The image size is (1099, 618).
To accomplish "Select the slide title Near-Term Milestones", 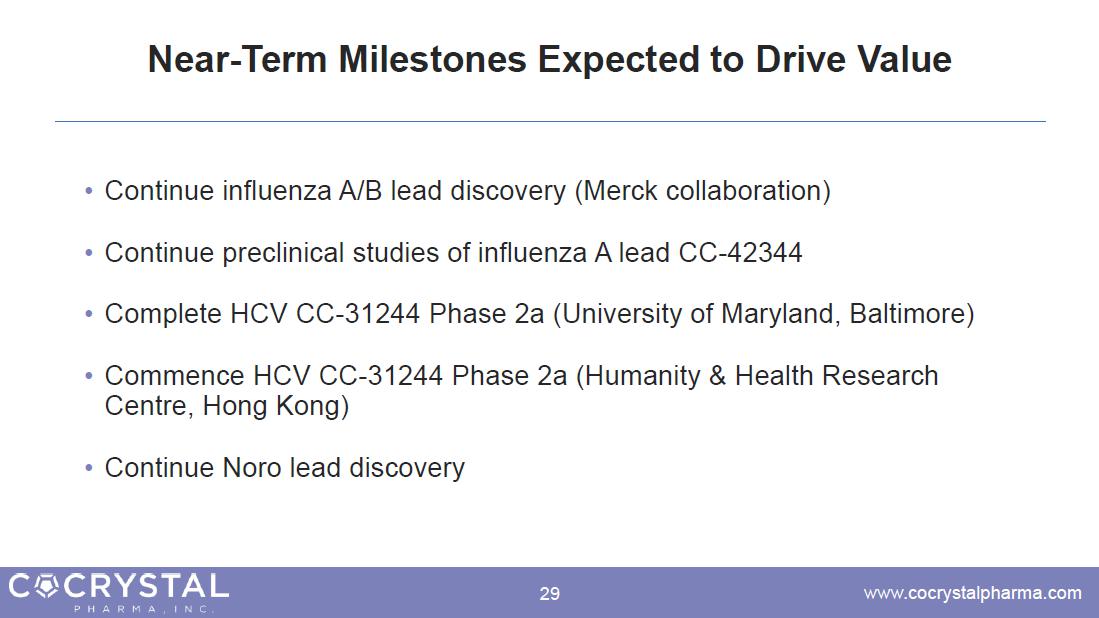I will (x=550, y=59).
